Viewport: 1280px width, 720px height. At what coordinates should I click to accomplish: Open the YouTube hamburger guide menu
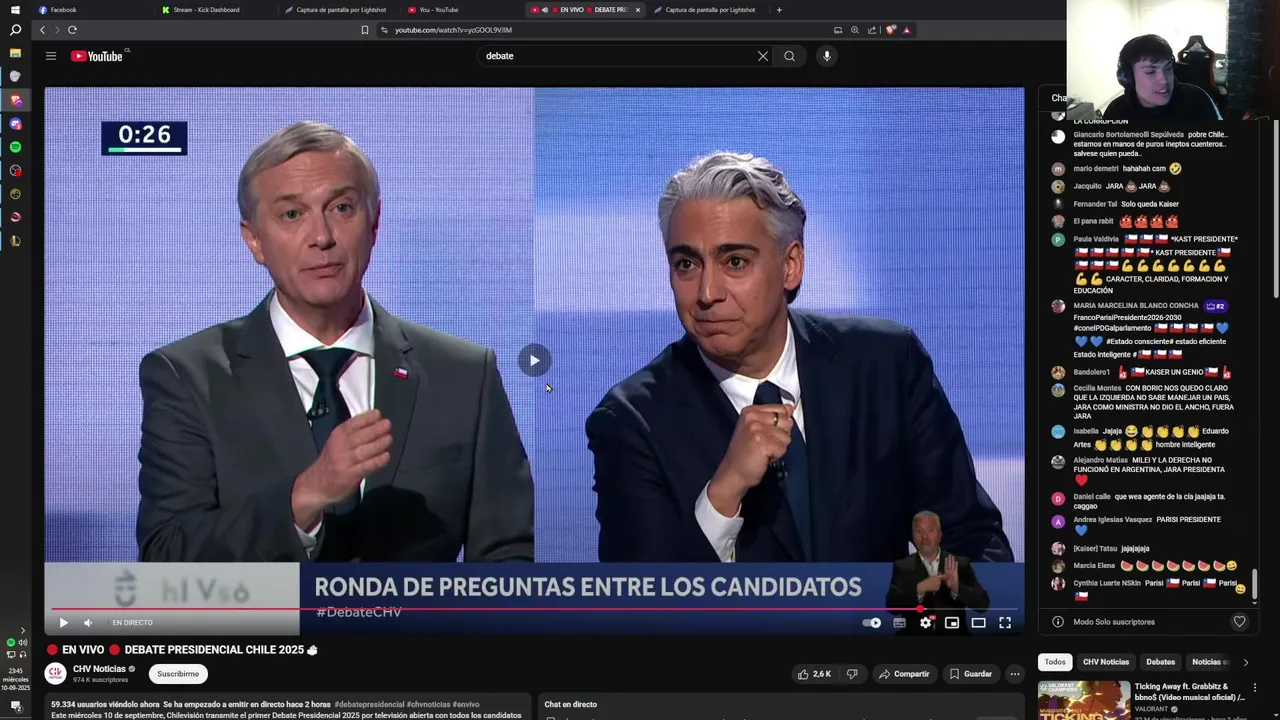pos(51,56)
